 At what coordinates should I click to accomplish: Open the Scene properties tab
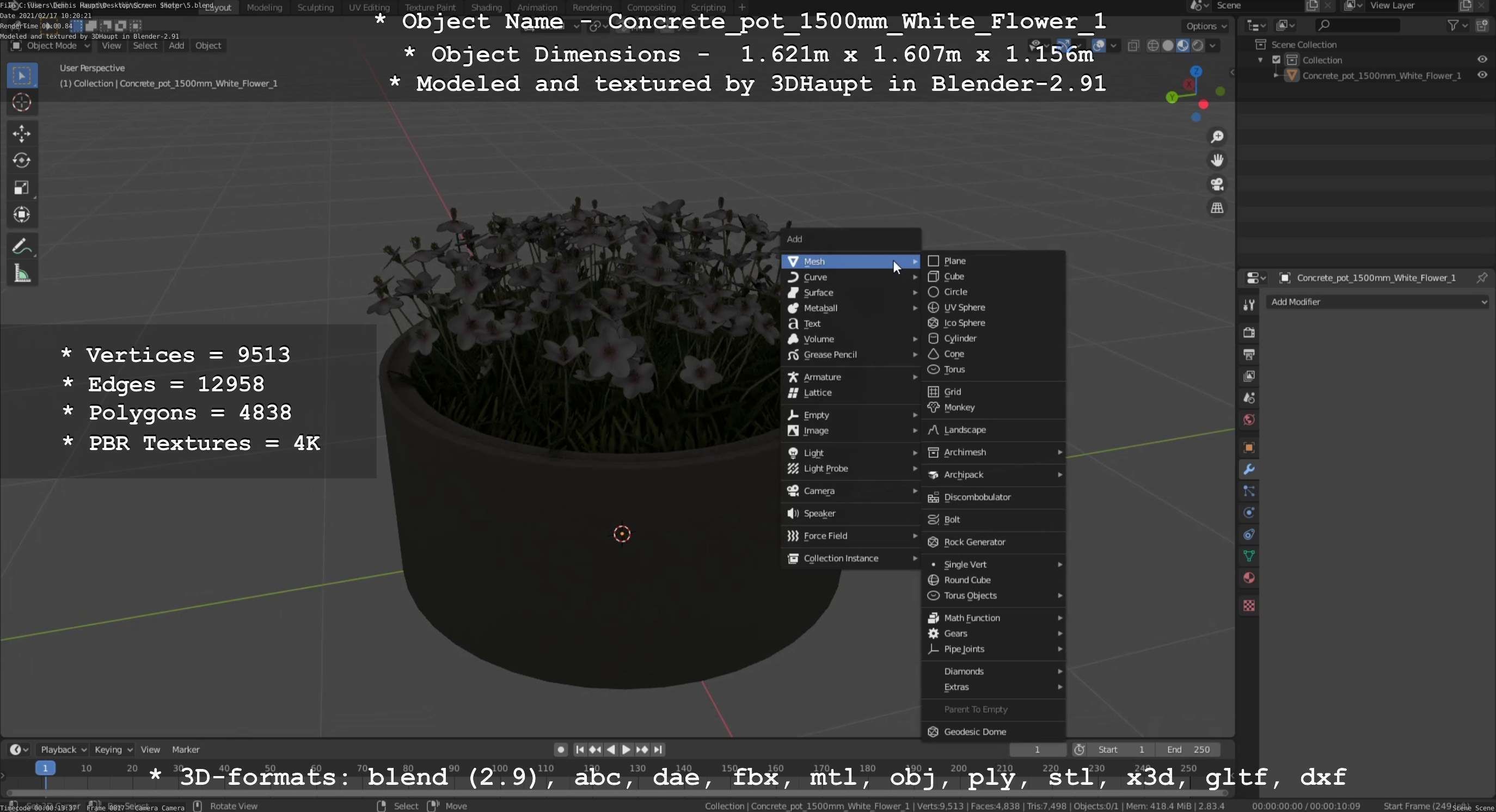pos(1249,398)
